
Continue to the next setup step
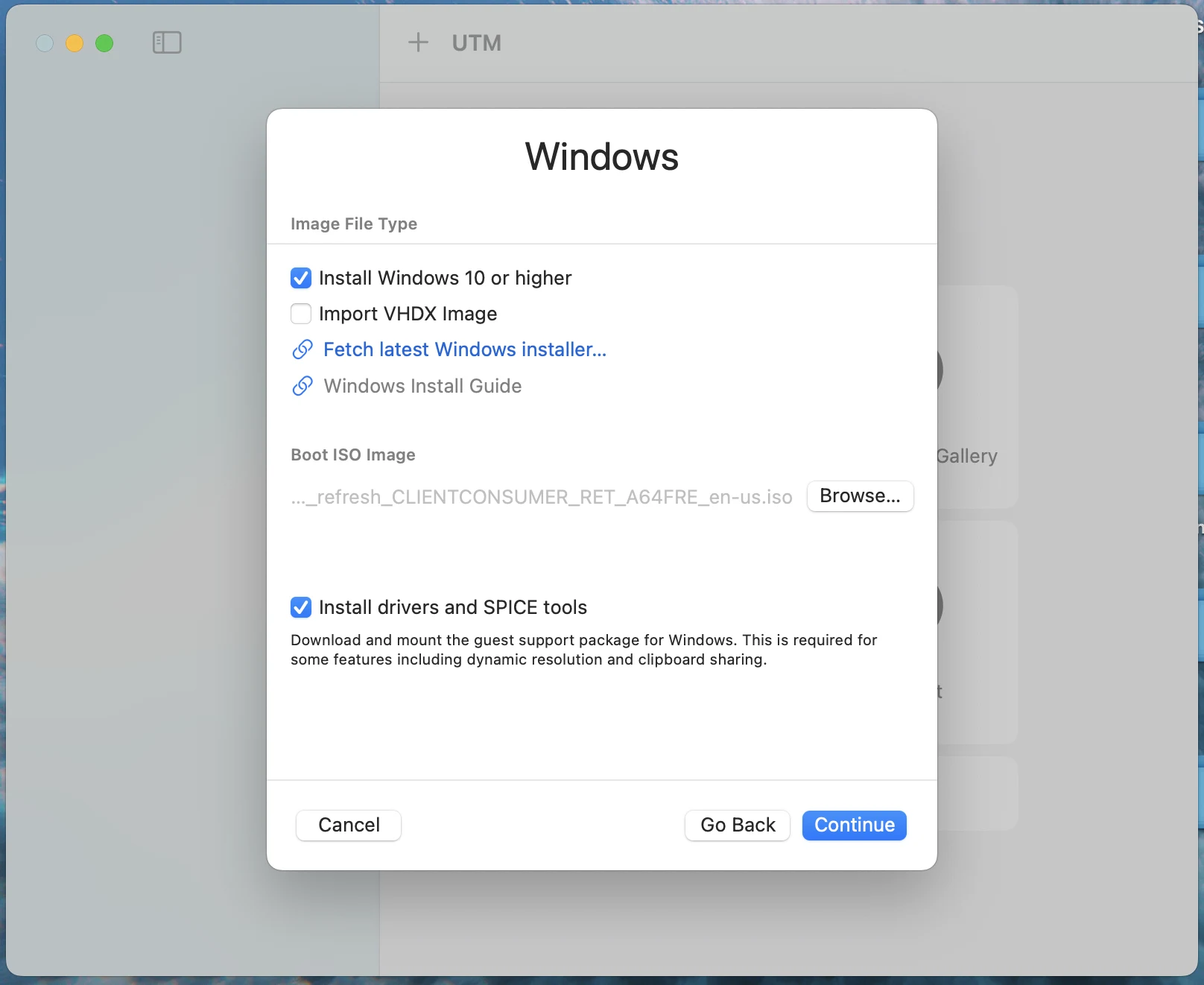point(854,825)
